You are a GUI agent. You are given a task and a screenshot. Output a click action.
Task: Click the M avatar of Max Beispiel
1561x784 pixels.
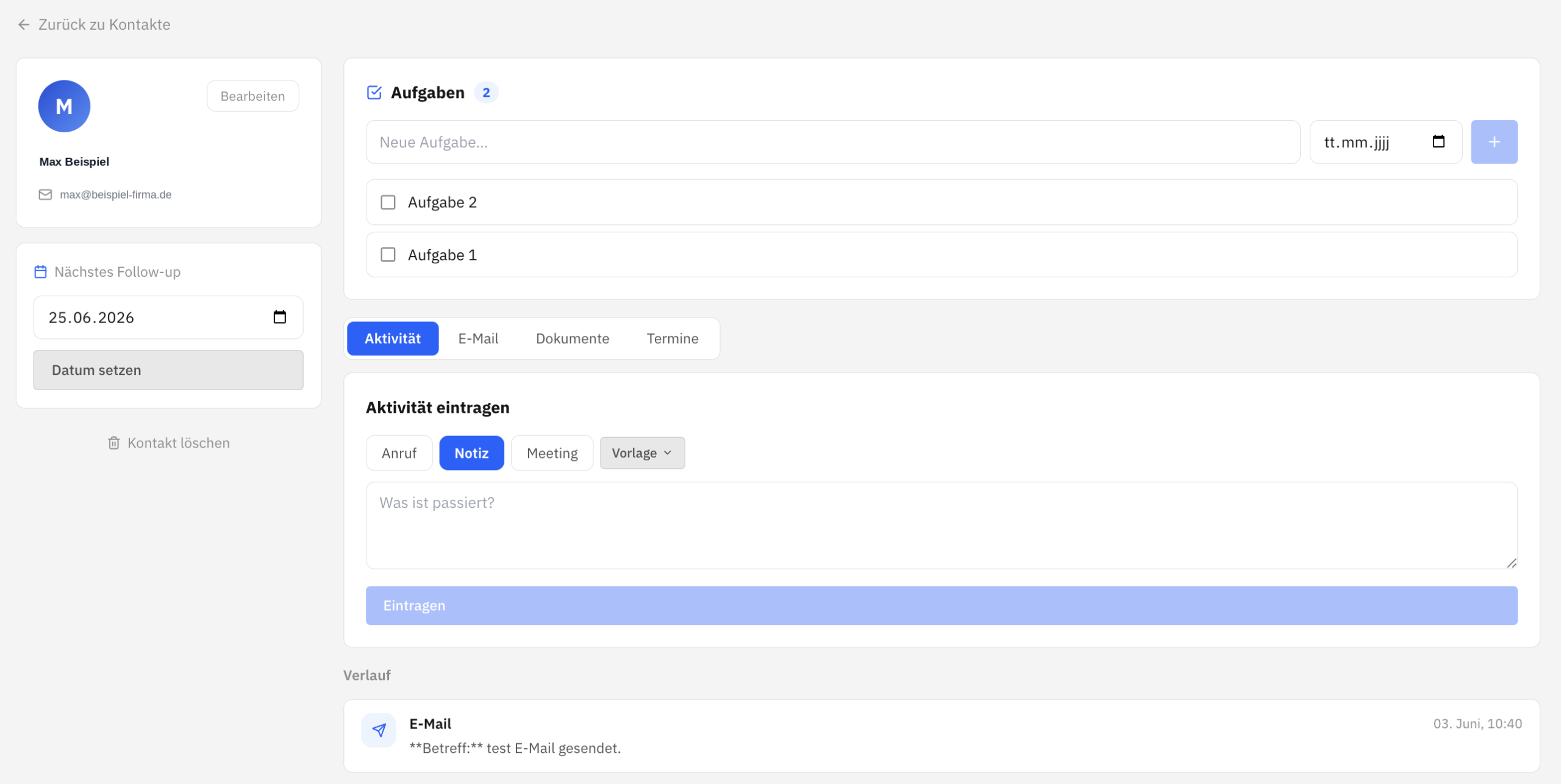[x=64, y=106]
